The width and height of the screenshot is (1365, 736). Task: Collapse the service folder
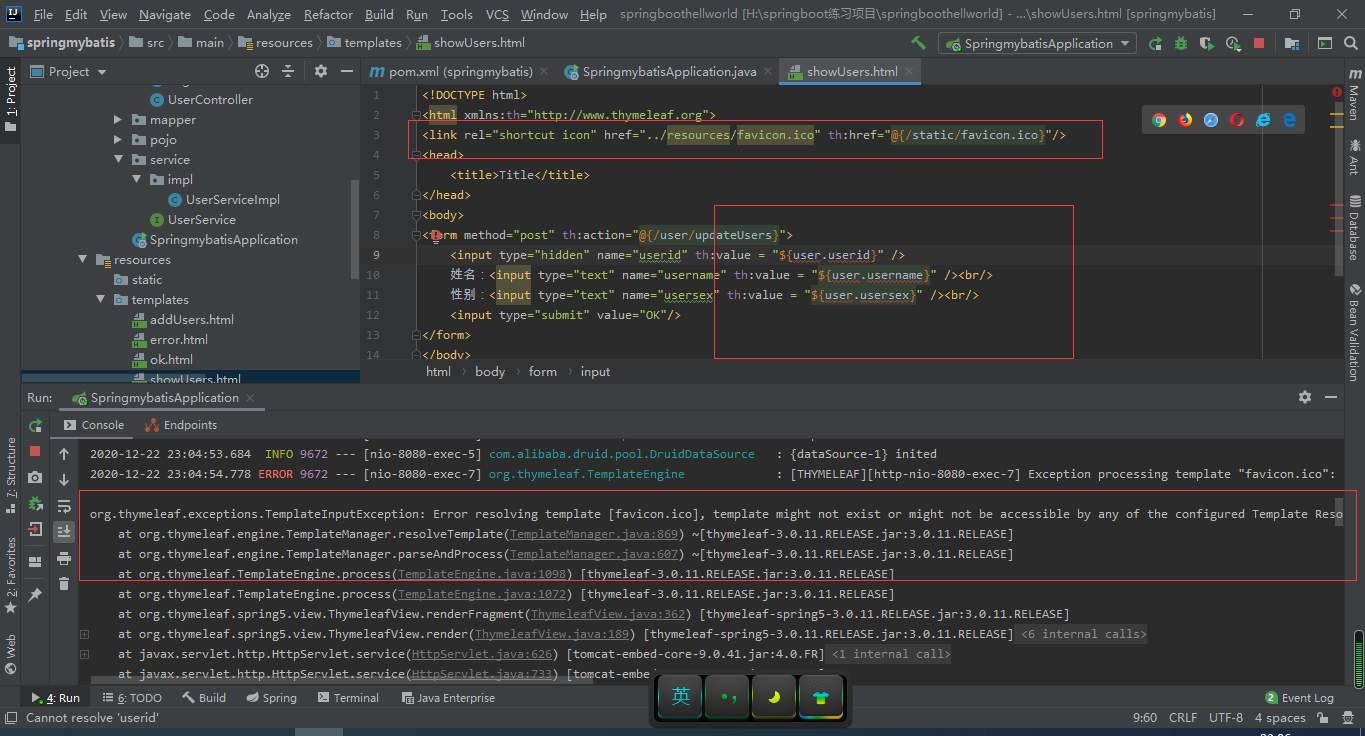click(x=118, y=160)
